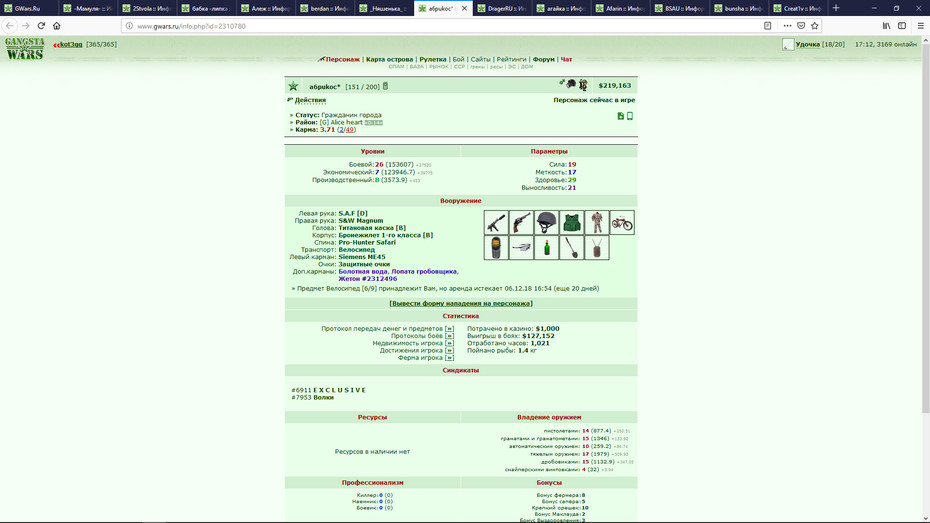Click the S&W Magnum revolver icon
Image resolution: width=930 pixels, height=523 pixels.
521,223
